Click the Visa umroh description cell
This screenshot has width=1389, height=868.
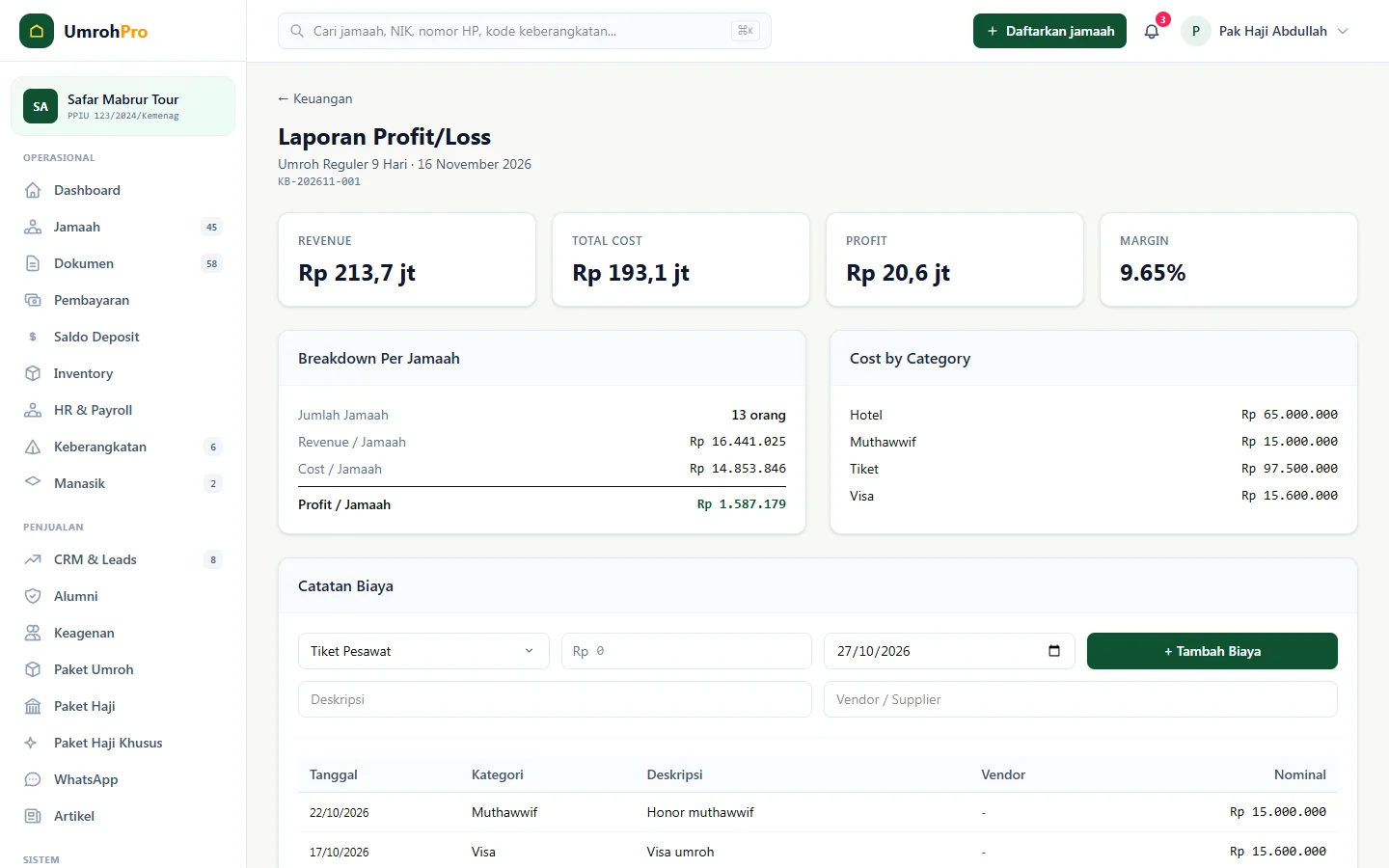(681, 852)
